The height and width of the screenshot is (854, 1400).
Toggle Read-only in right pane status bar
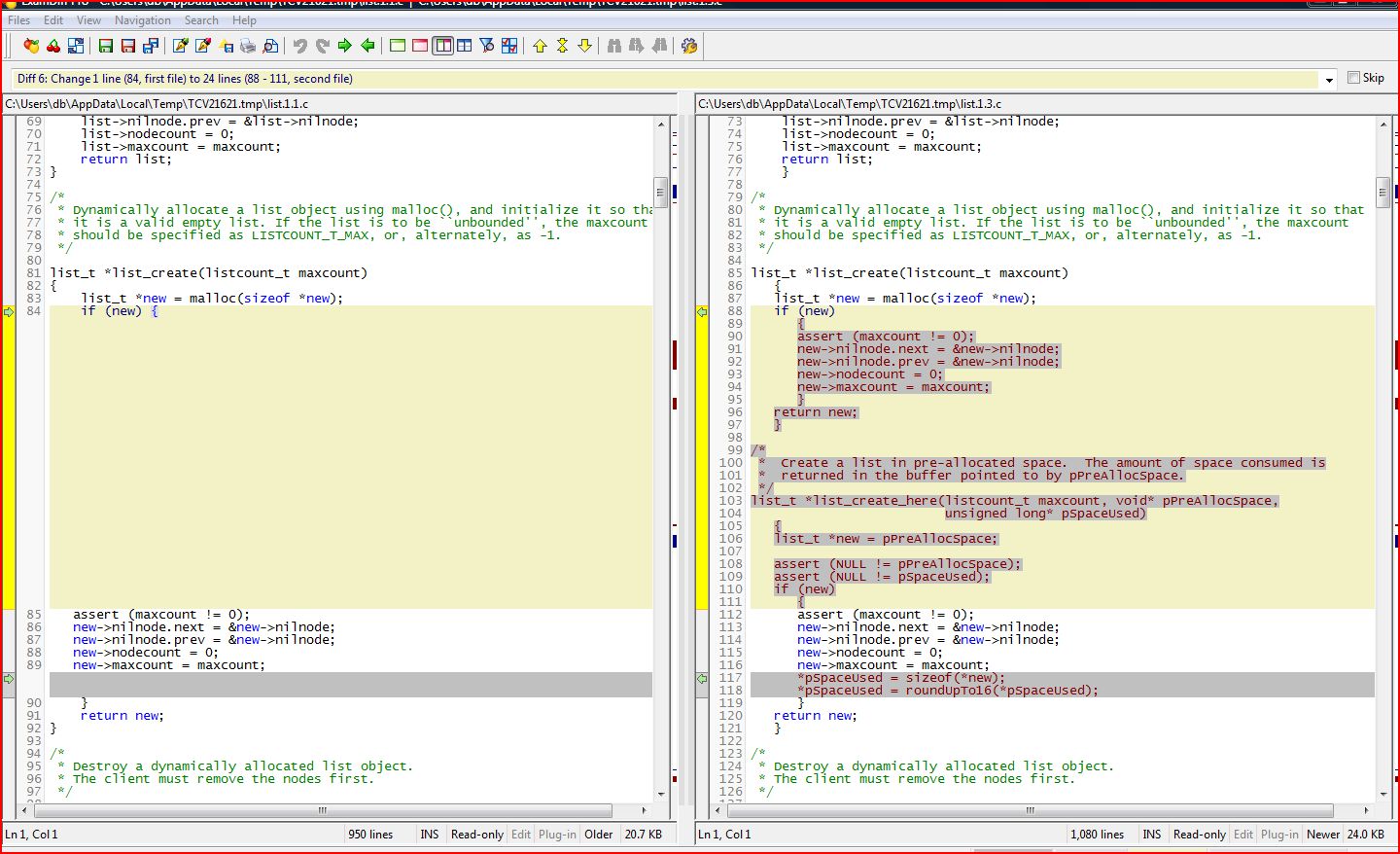pos(1200,835)
